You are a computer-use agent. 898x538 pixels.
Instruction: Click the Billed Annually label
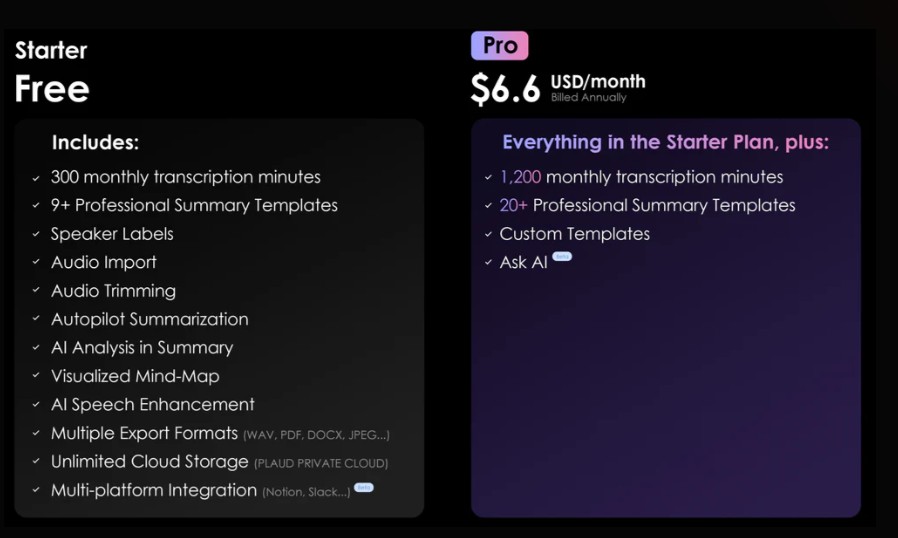[x=589, y=97]
